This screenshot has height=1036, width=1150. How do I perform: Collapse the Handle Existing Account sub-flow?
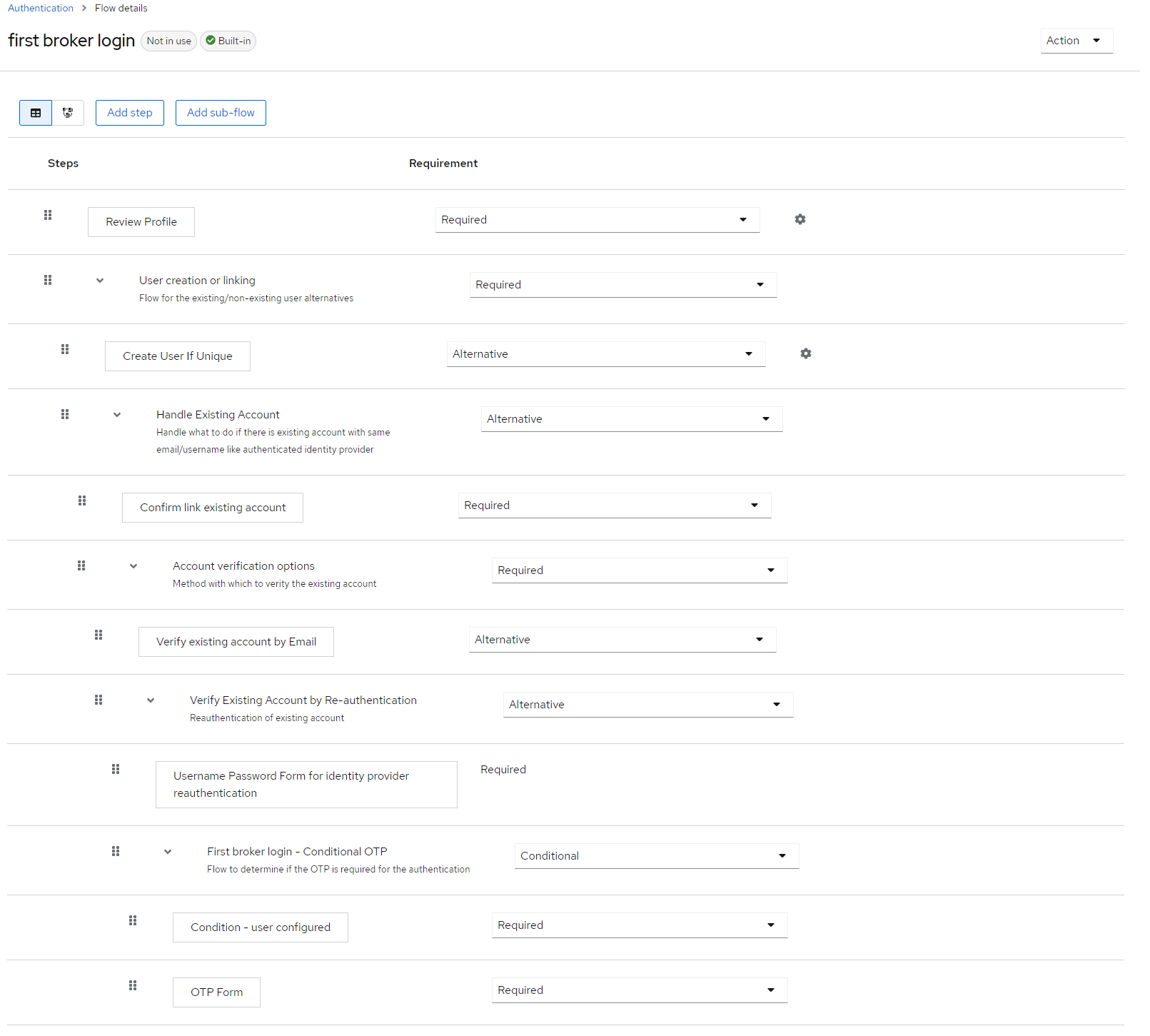tap(117, 415)
